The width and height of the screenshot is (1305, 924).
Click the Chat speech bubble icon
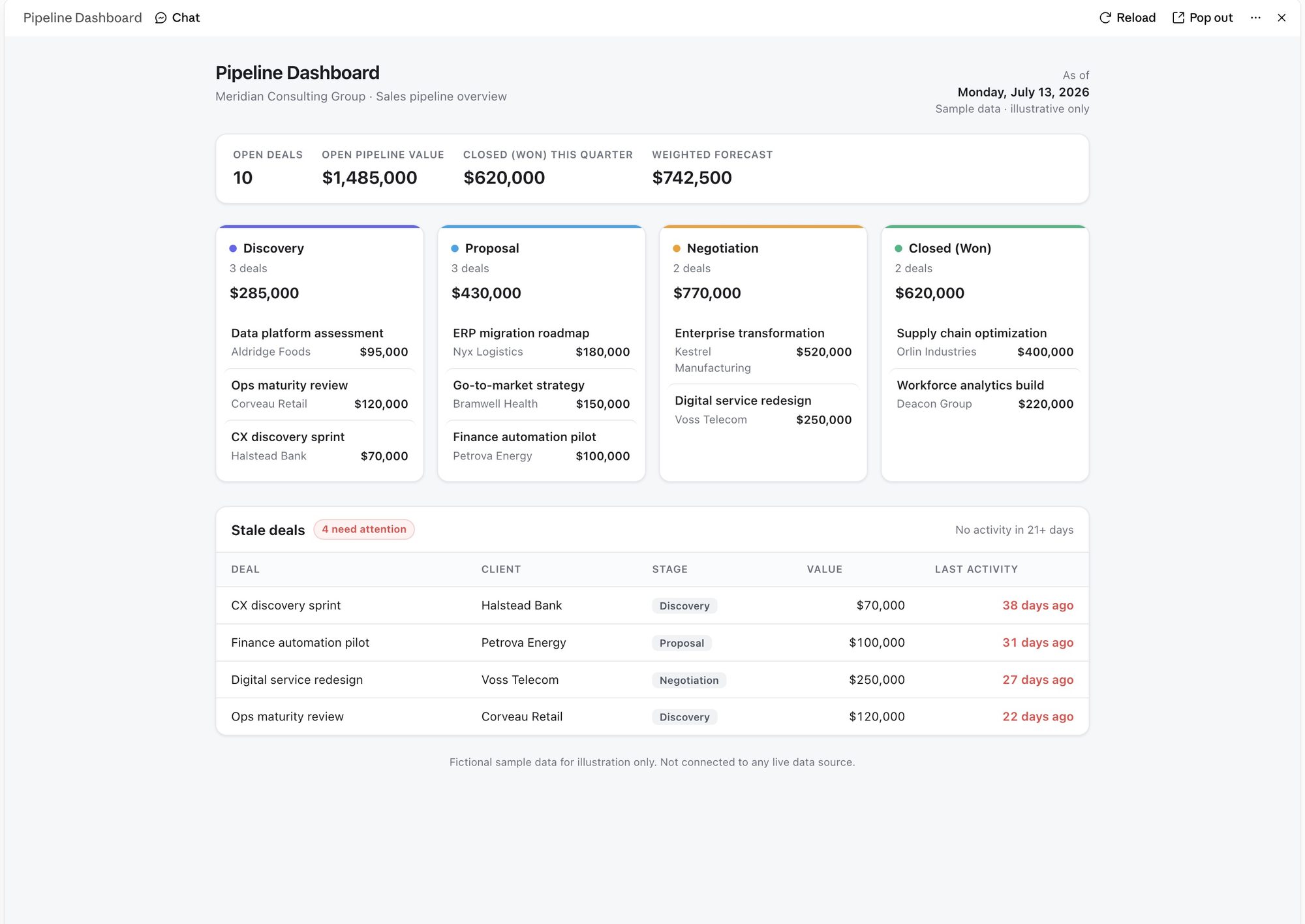(161, 18)
